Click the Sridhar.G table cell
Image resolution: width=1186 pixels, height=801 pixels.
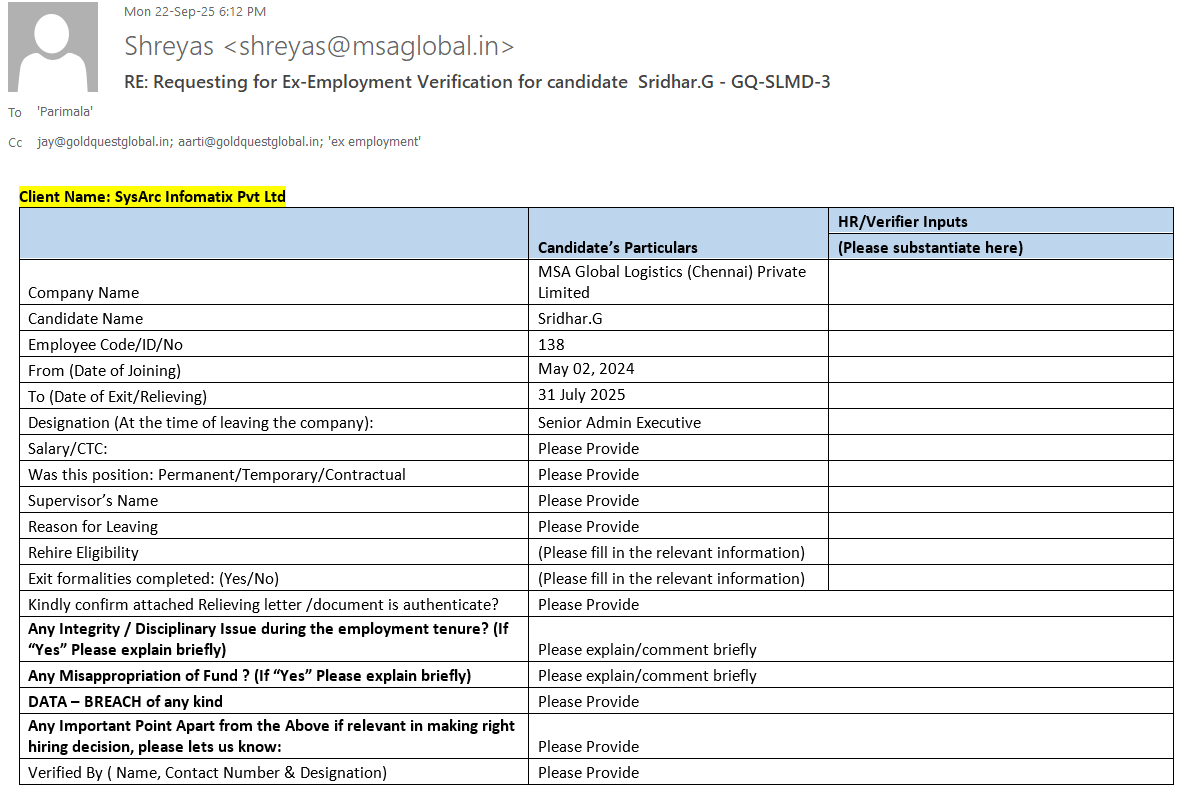(x=678, y=318)
